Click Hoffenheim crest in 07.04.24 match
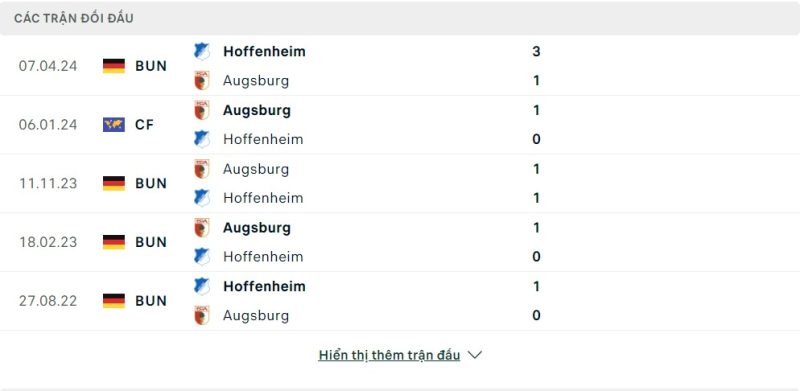This screenshot has width=800, height=391. point(202,52)
